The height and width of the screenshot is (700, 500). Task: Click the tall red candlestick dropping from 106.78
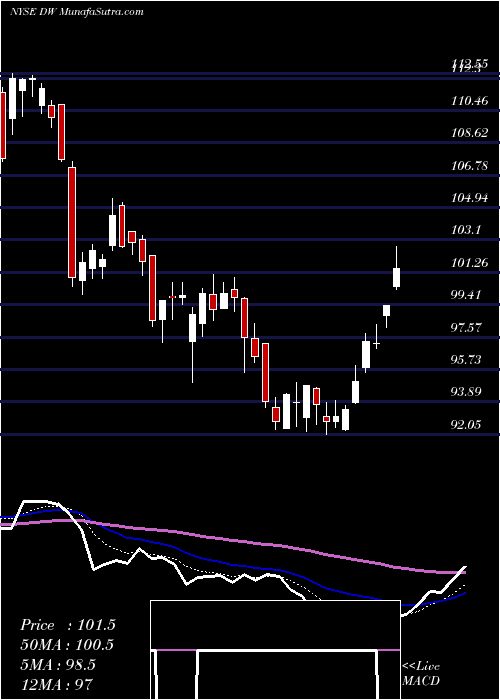tap(72, 222)
